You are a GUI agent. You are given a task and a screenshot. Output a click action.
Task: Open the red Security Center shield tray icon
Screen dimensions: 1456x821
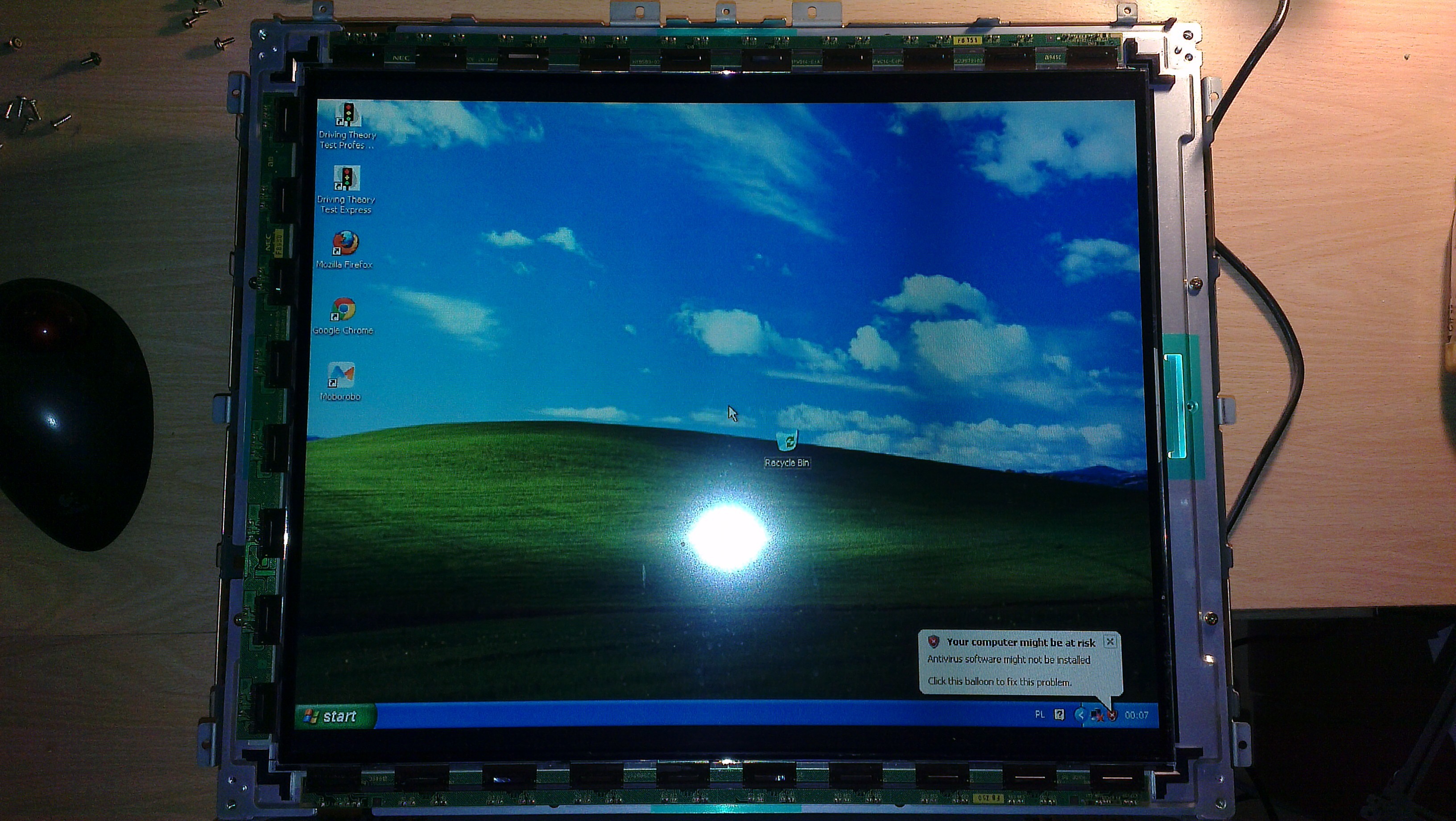tap(1113, 715)
